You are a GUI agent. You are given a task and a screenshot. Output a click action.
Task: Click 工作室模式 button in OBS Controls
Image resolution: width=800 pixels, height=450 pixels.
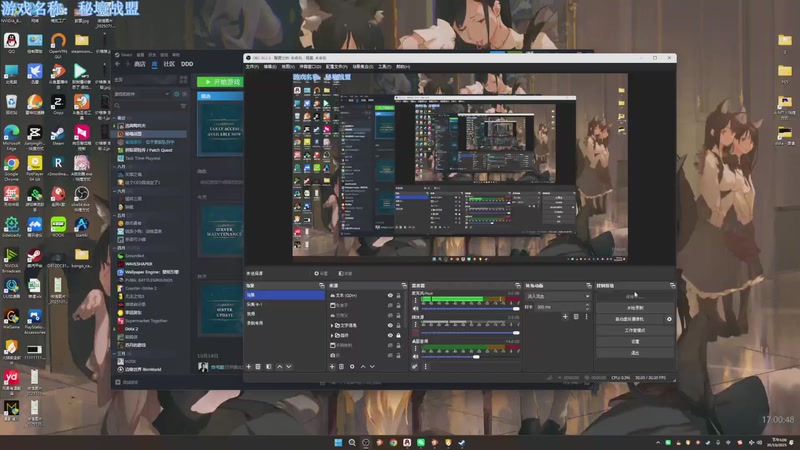(x=635, y=330)
